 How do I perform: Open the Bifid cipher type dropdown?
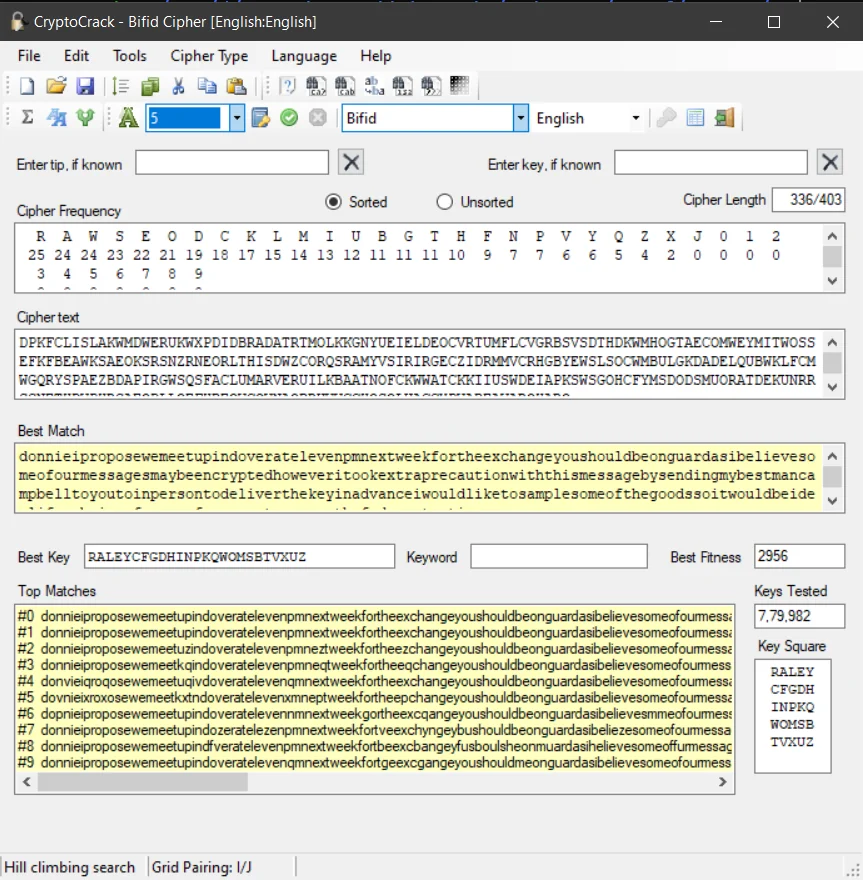[x=521, y=118]
